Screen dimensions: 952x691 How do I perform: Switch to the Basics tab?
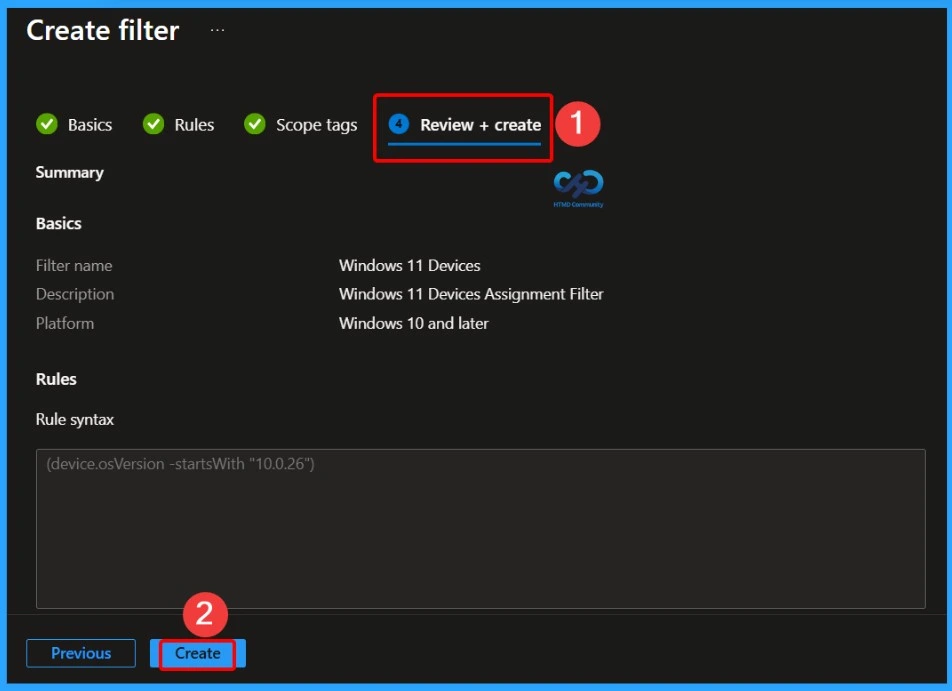88,124
